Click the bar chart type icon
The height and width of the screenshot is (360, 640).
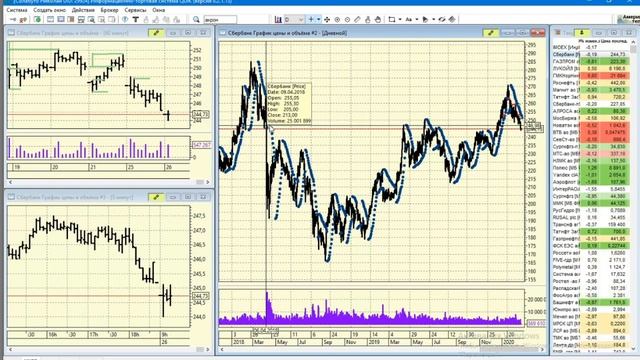pyautogui.click(x=278, y=20)
